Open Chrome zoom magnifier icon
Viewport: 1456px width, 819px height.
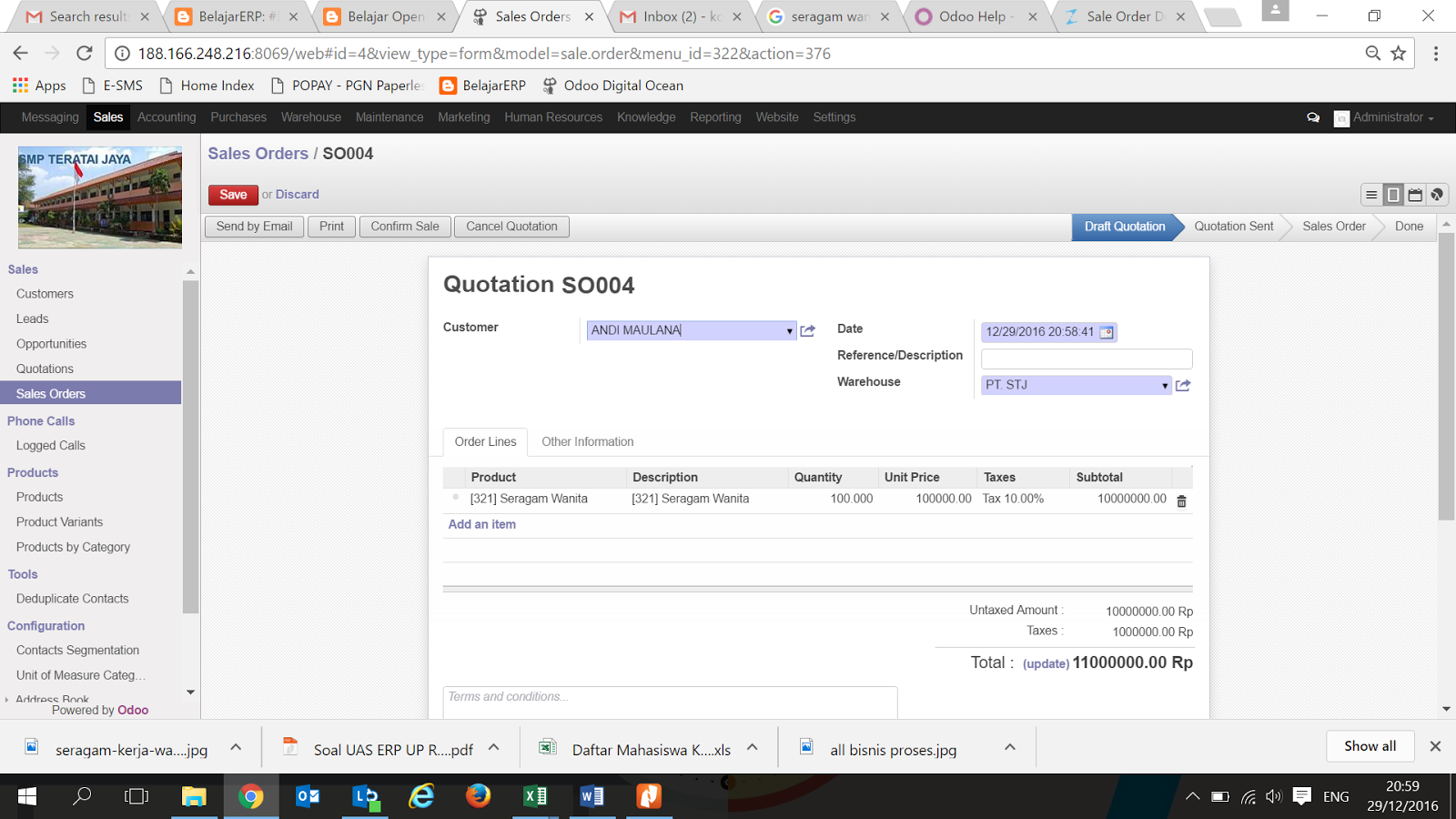click(x=1373, y=54)
